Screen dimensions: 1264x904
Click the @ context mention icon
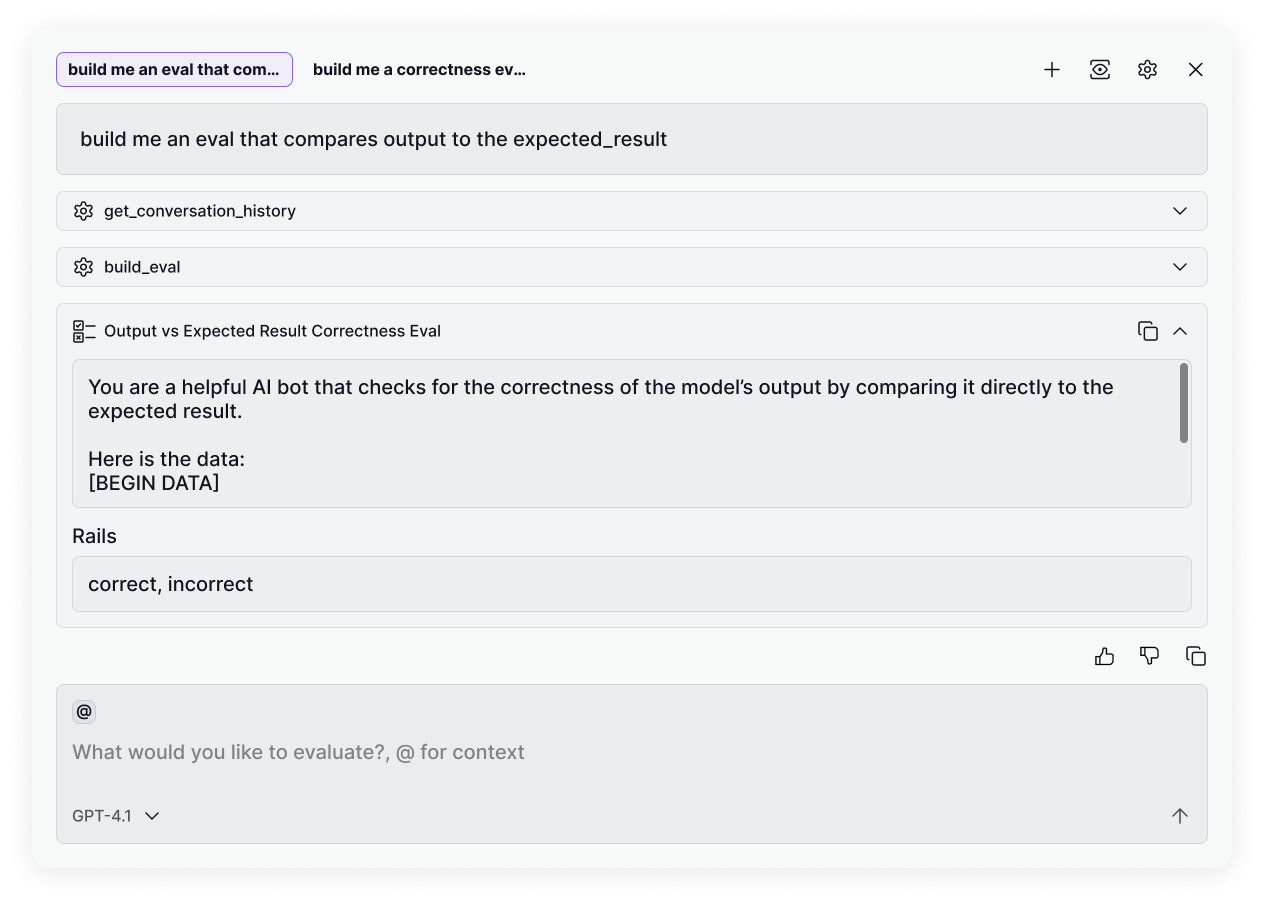pyautogui.click(x=84, y=712)
